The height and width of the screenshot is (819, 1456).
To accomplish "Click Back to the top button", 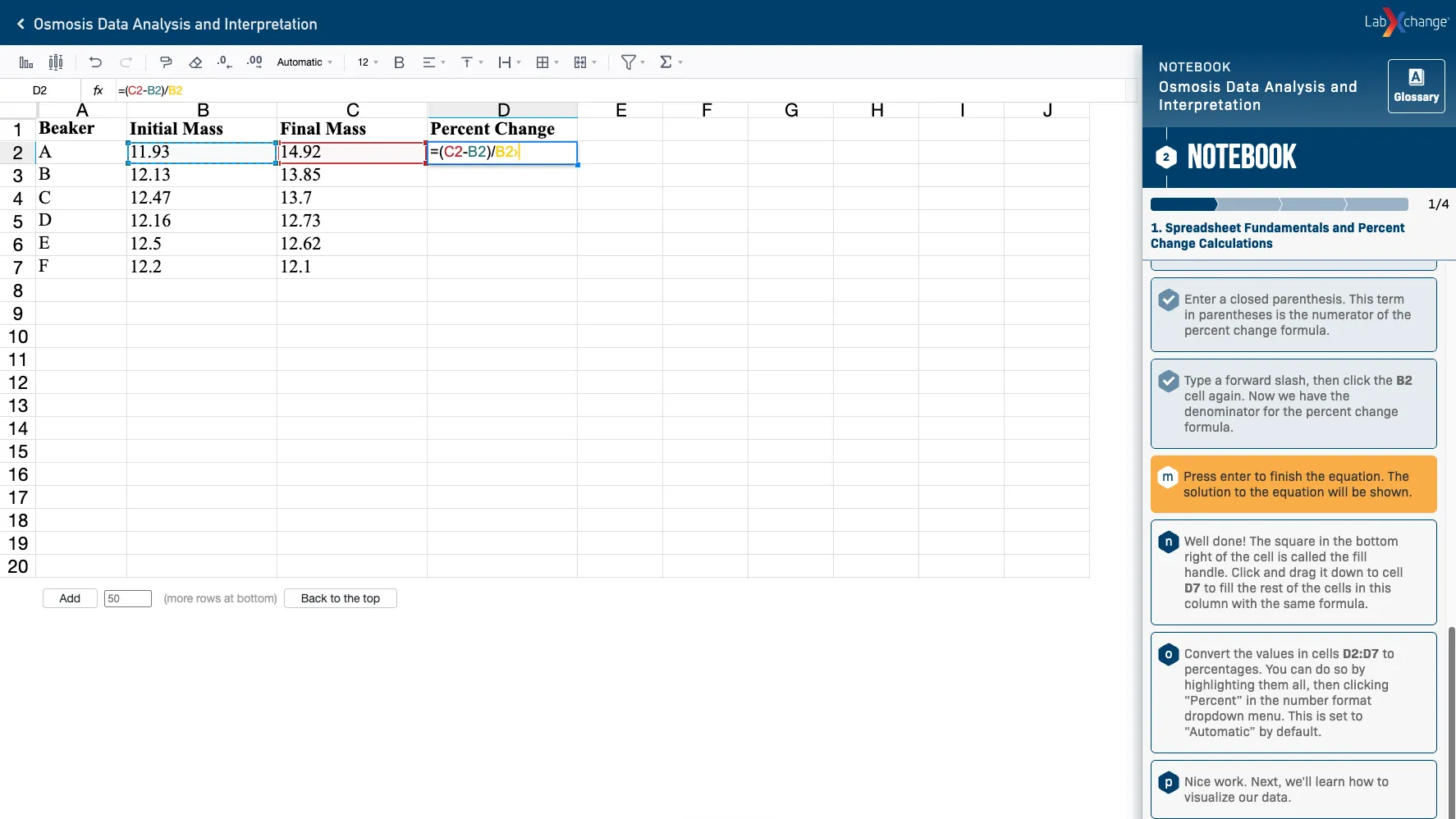I will click(x=341, y=598).
